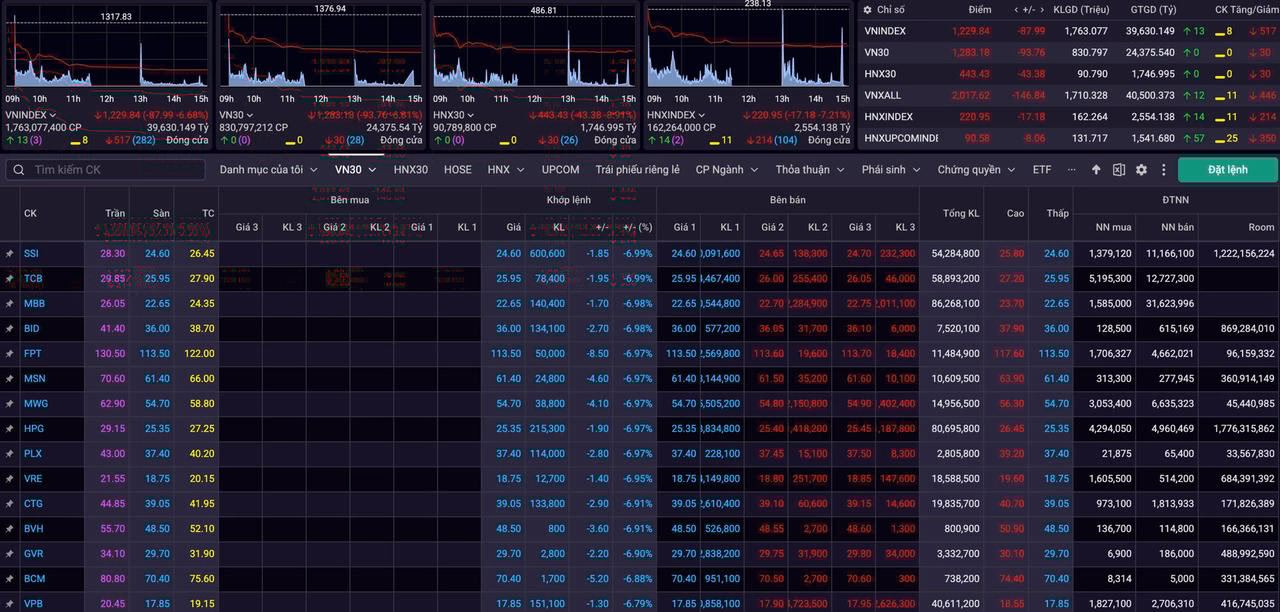The width and height of the screenshot is (1280, 612).
Task: Open the Chứng quyền dropdown
Action: coord(976,170)
